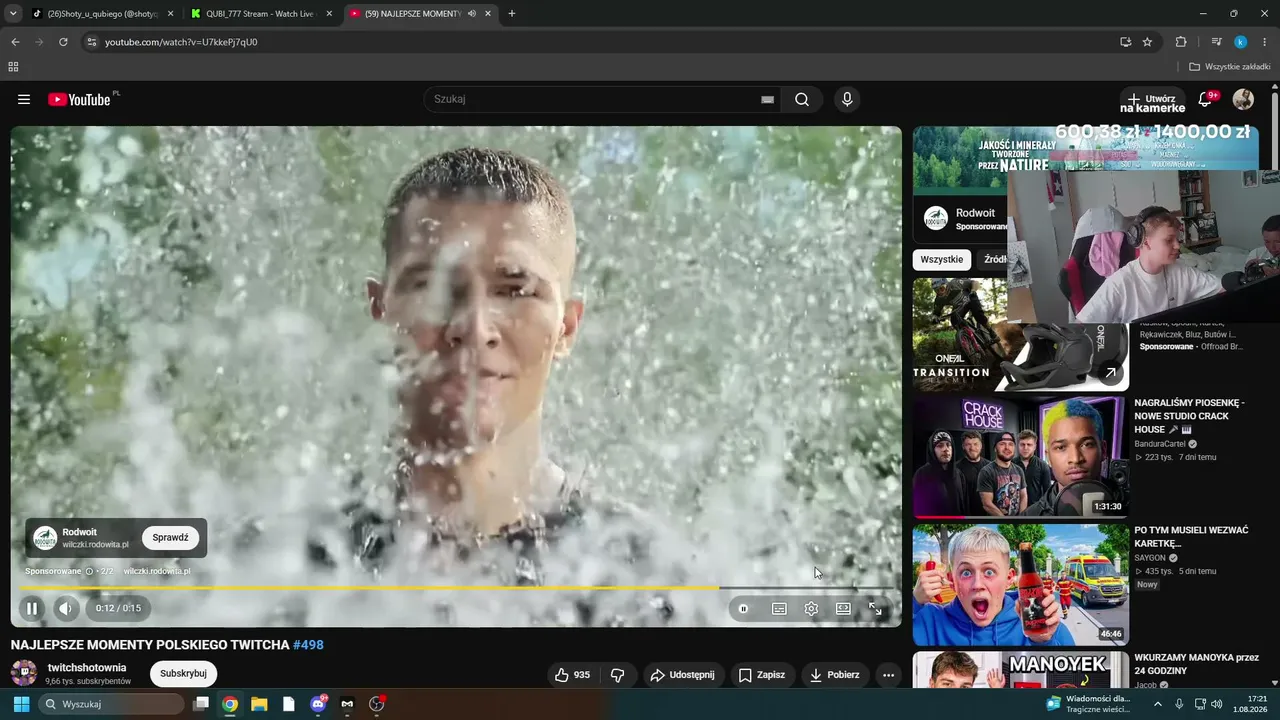This screenshot has width=1280, height=720.
Task: Click the address bar URL
Action: click(181, 42)
